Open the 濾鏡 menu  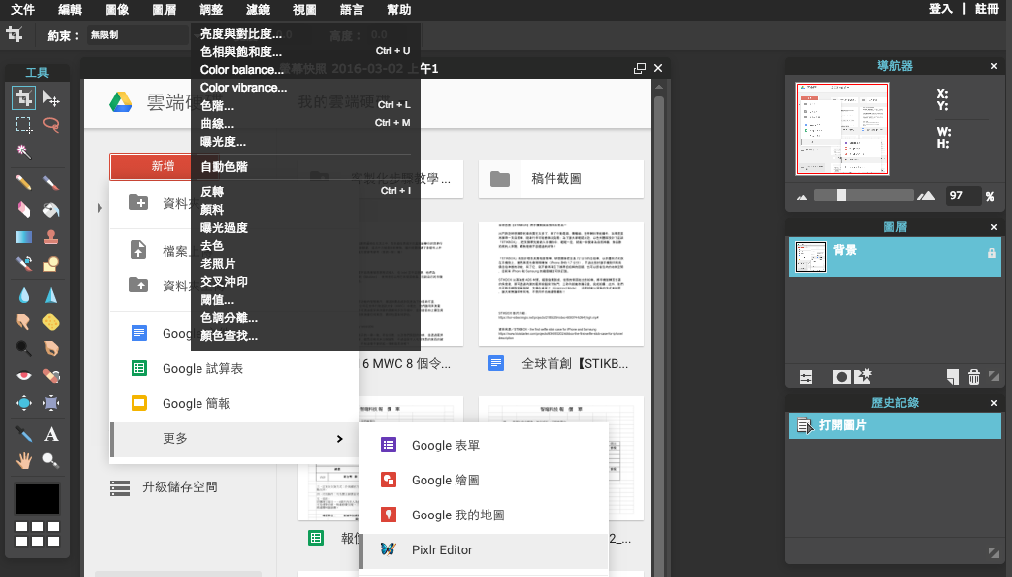(x=258, y=9)
